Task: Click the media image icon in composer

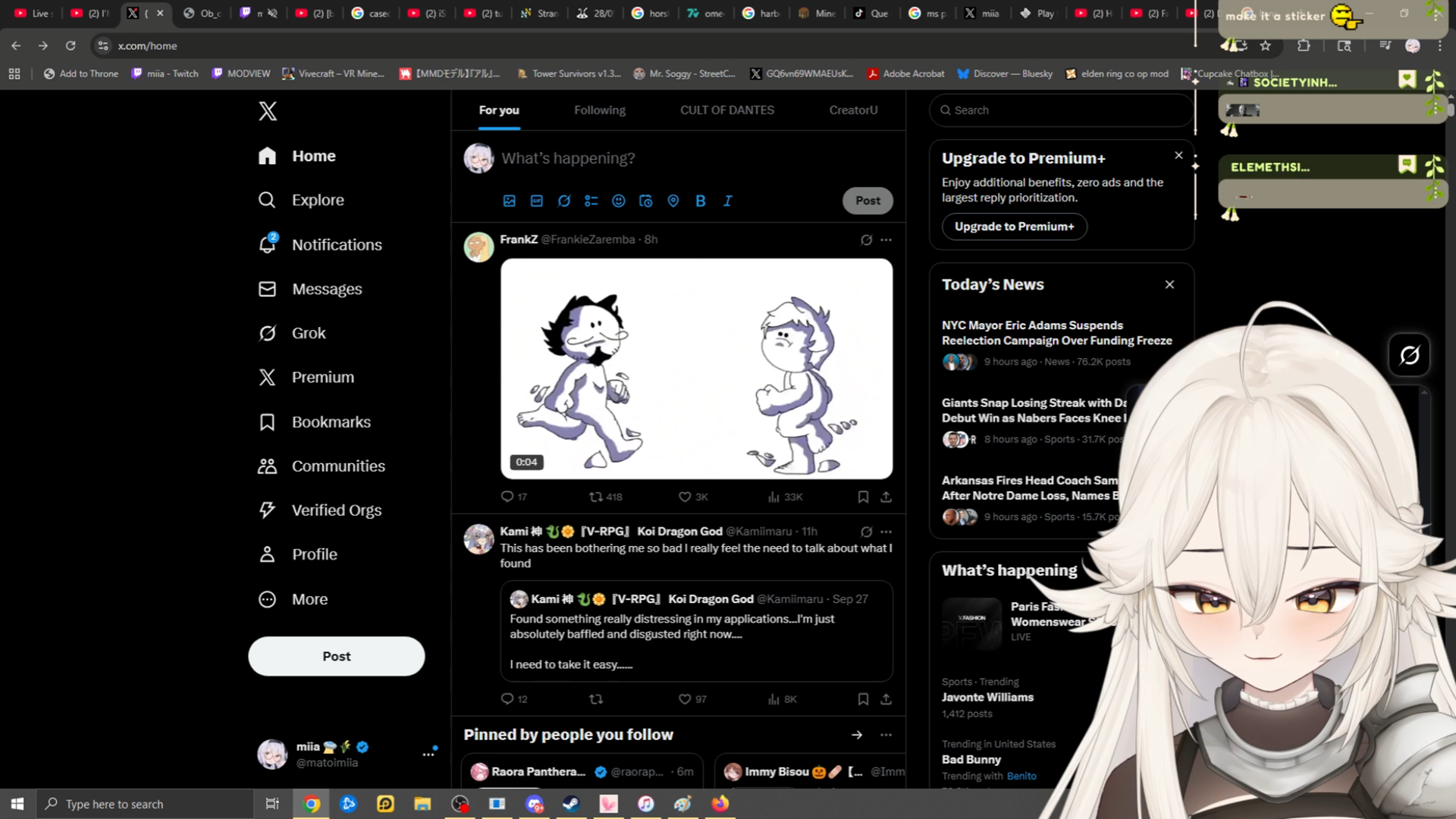Action: 510,201
